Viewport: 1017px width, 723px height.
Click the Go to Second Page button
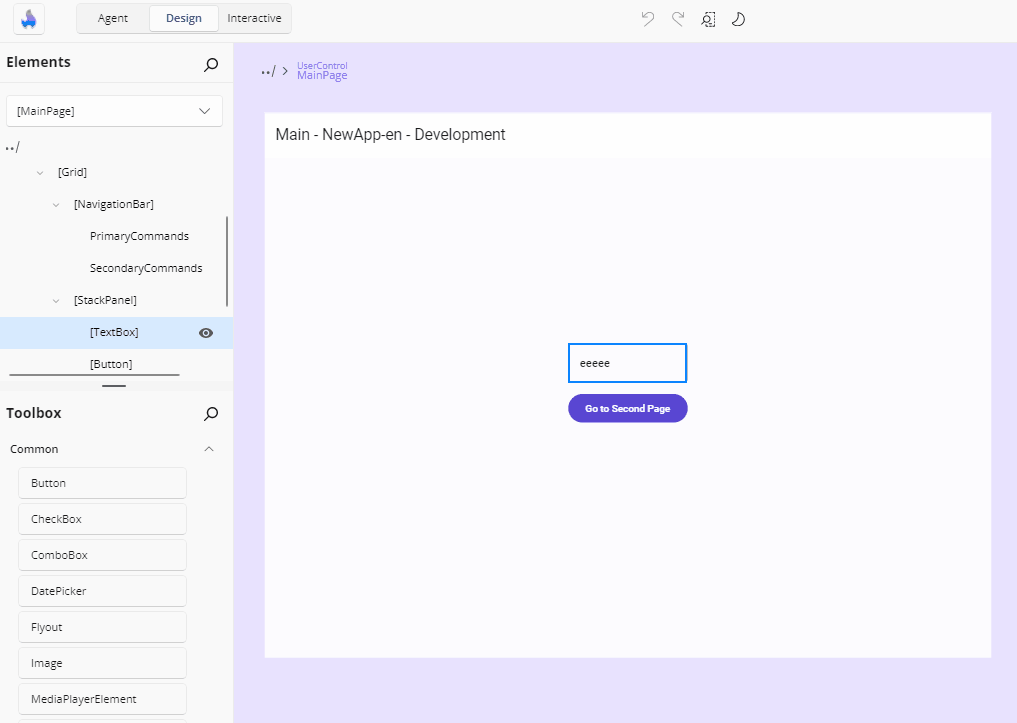click(x=627, y=409)
